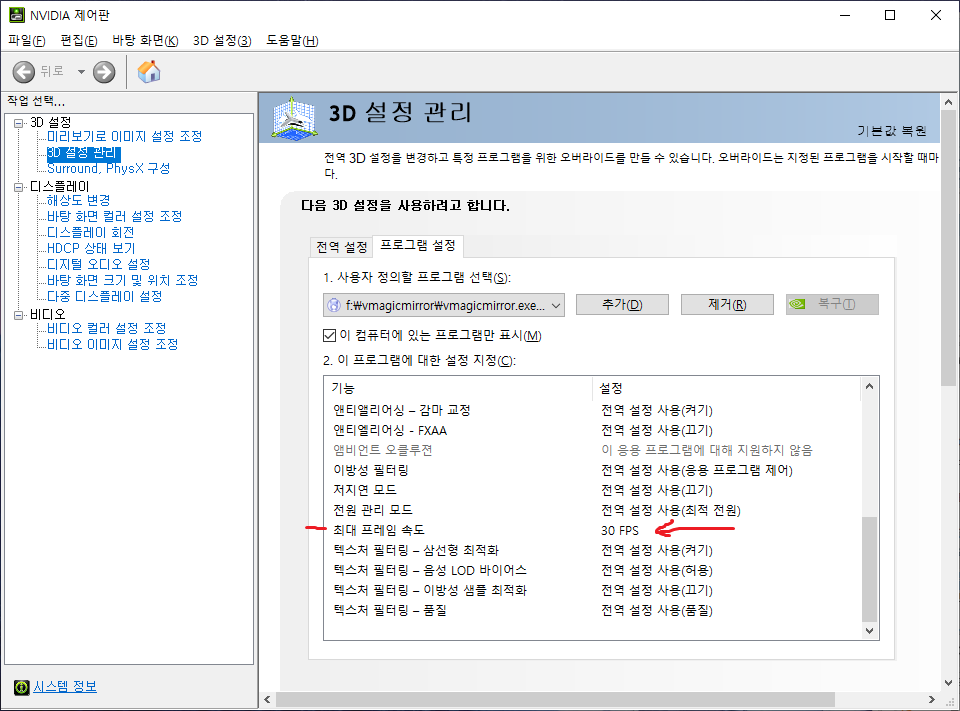
Task: Select 바탕 화면 크기 및 위치 조정 item
Action: (122, 280)
